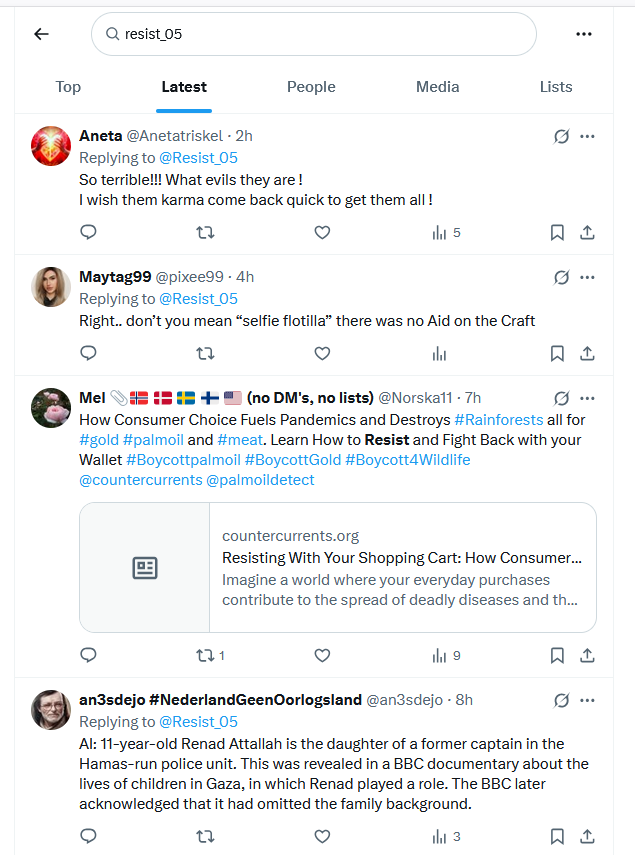Repost Maytag99's reply
The image size is (635, 855).
pos(205,353)
